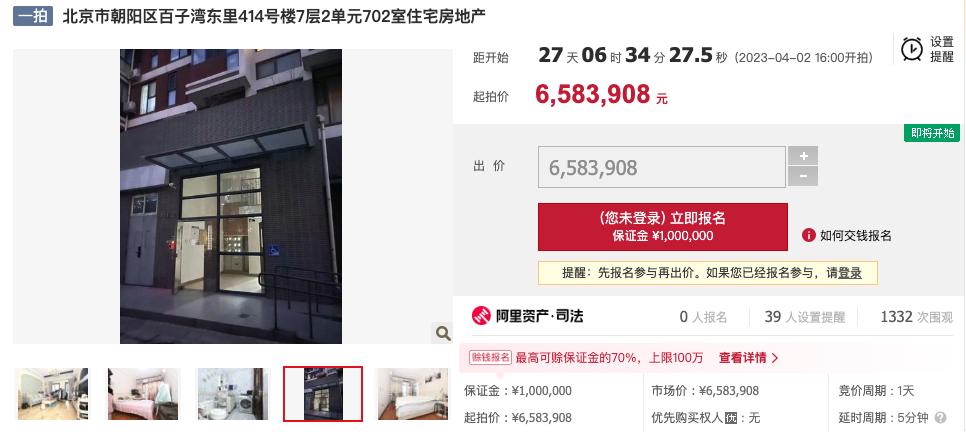Click the red 立即报名 register button

tap(663, 227)
